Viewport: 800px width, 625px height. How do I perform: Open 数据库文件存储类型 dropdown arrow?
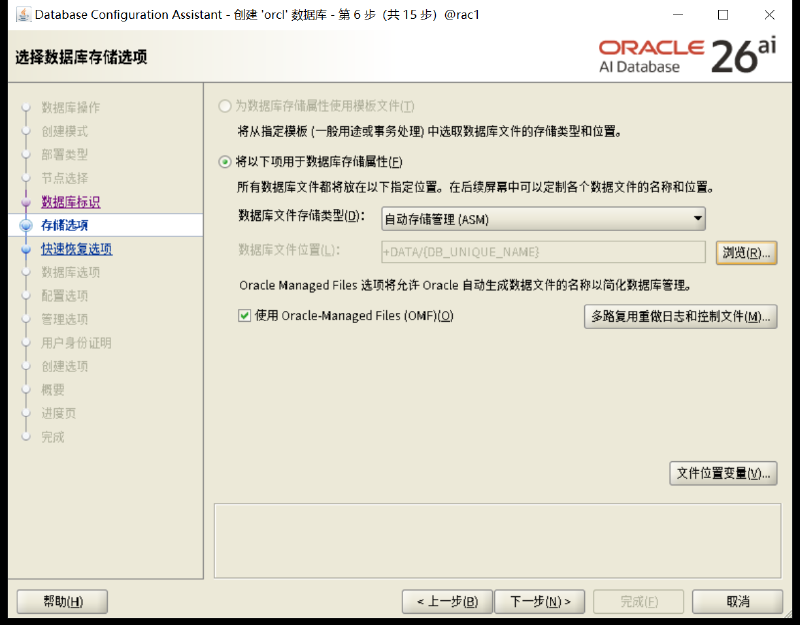click(x=697, y=219)
